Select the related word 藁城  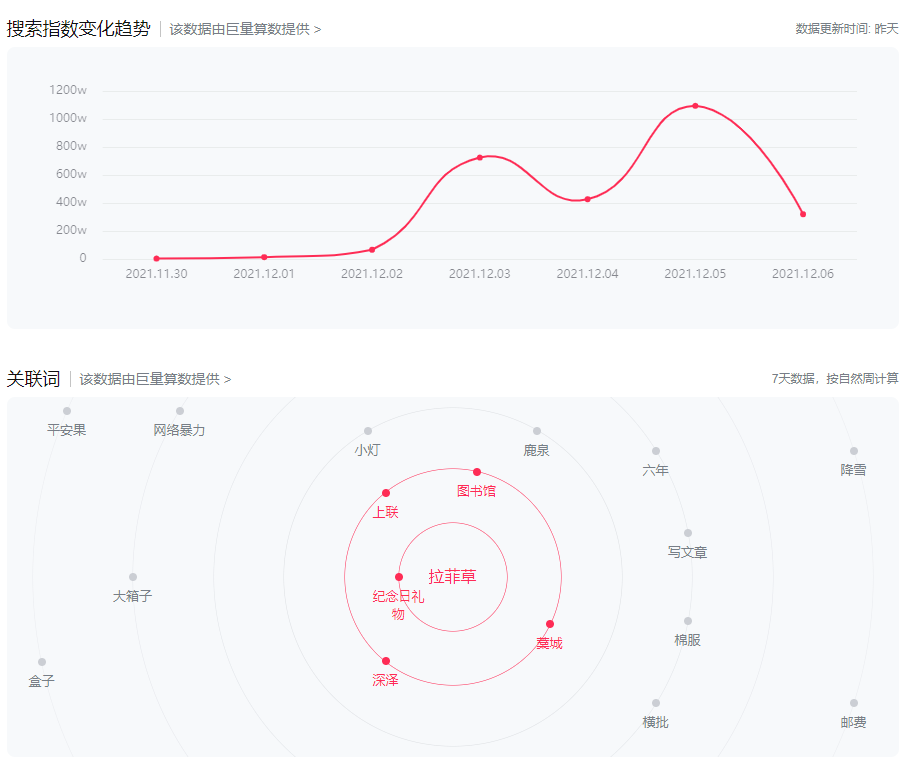tap(549, 643)
